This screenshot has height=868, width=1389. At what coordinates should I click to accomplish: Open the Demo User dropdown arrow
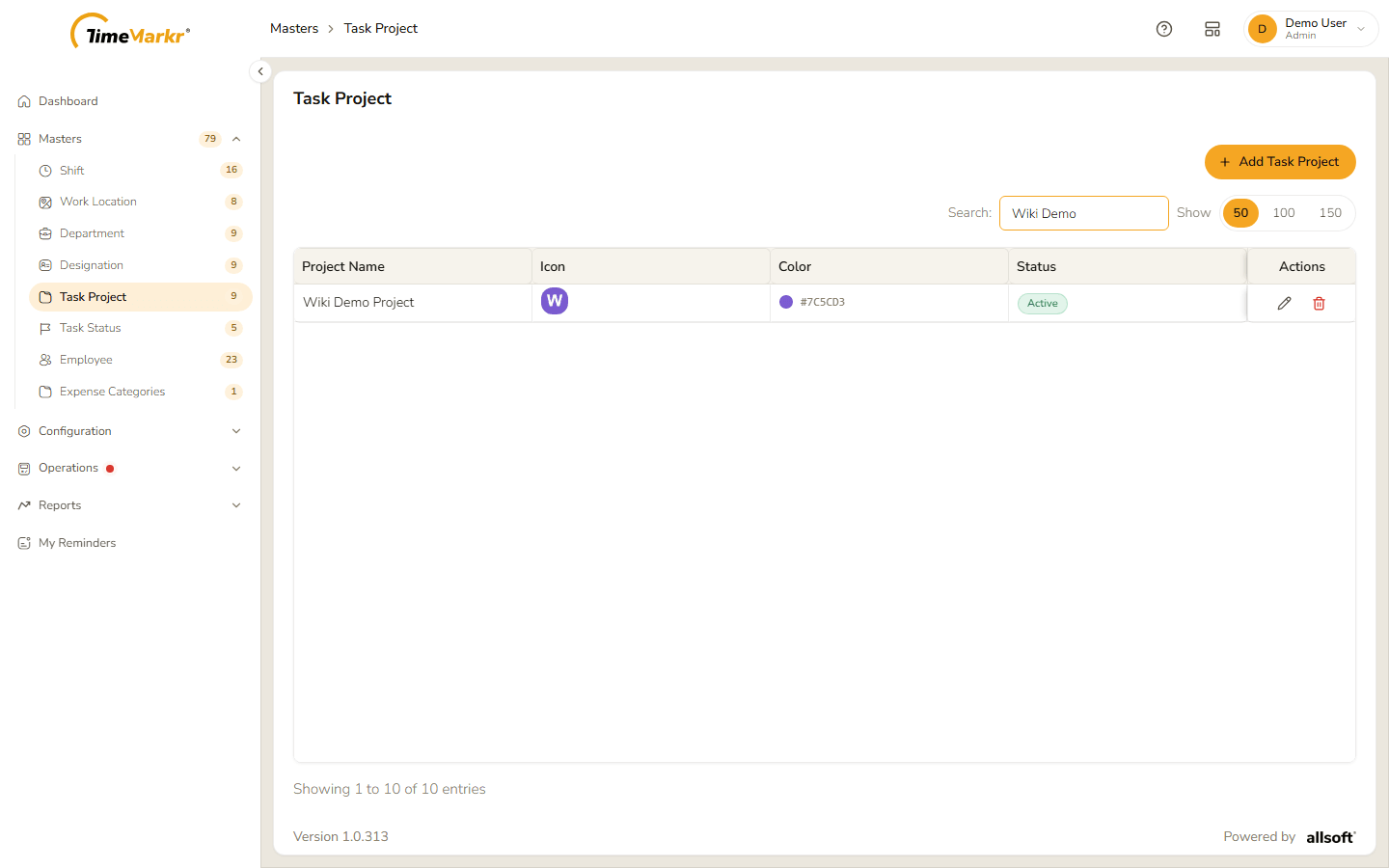[1361, 29]
